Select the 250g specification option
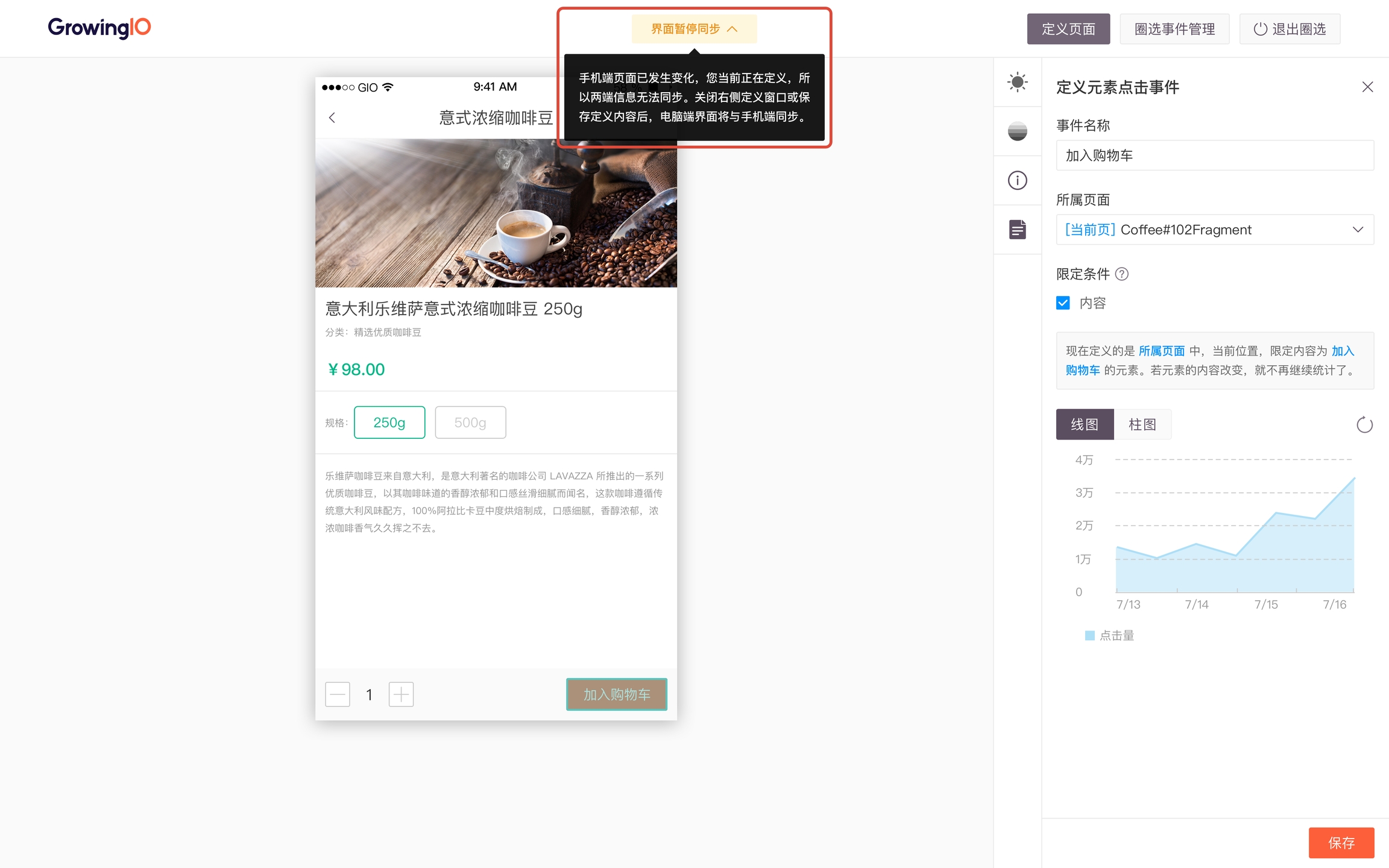Screen dimensions: 1389x868 pyautogui.click(x=389, y=423)
